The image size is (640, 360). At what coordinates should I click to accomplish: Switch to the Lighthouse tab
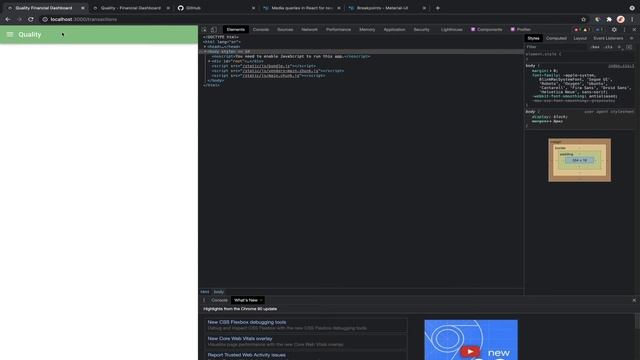tap(452, 29)
